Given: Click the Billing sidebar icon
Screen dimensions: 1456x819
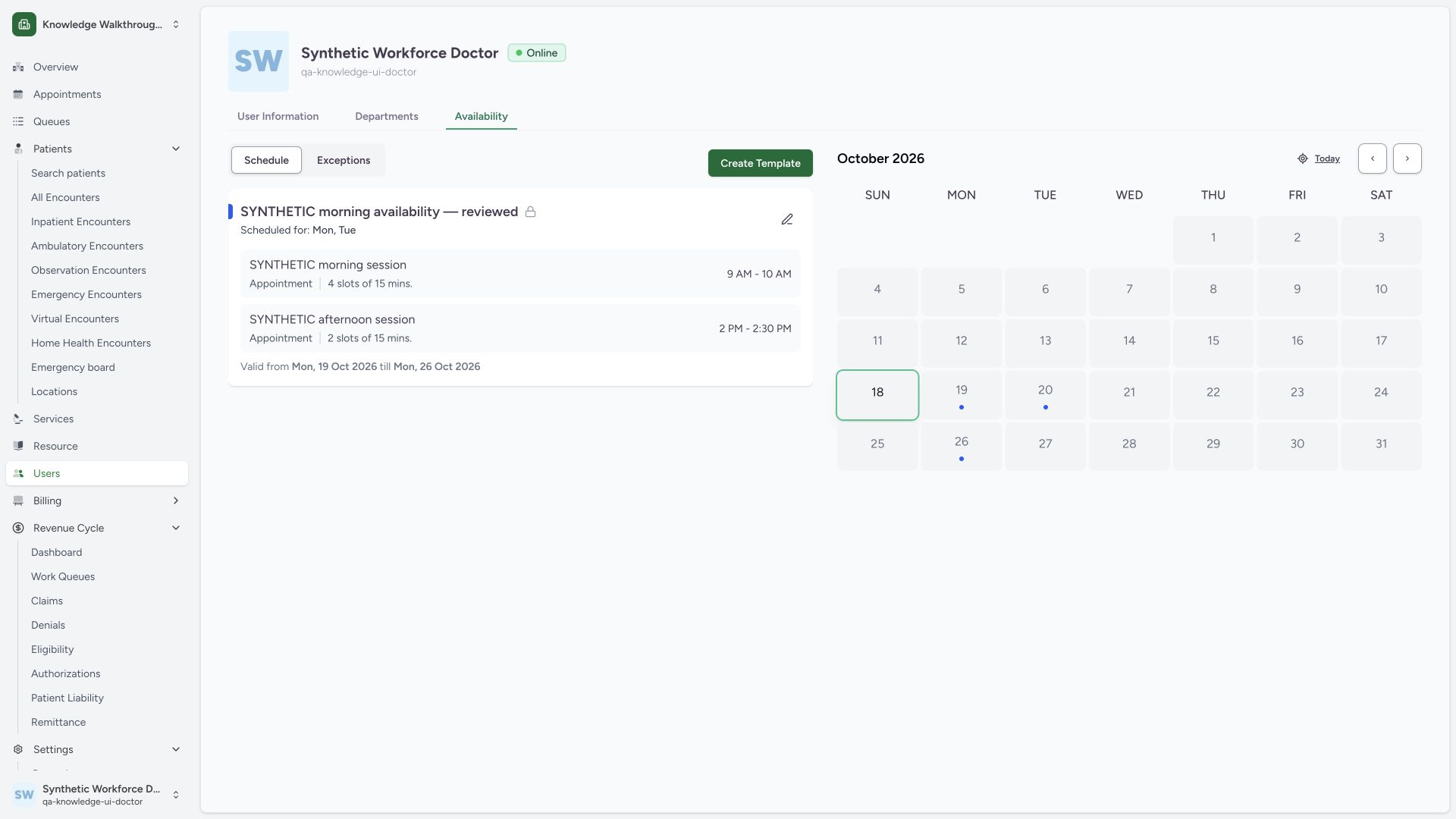Looking at the screenshot, I should click(18, 500).
